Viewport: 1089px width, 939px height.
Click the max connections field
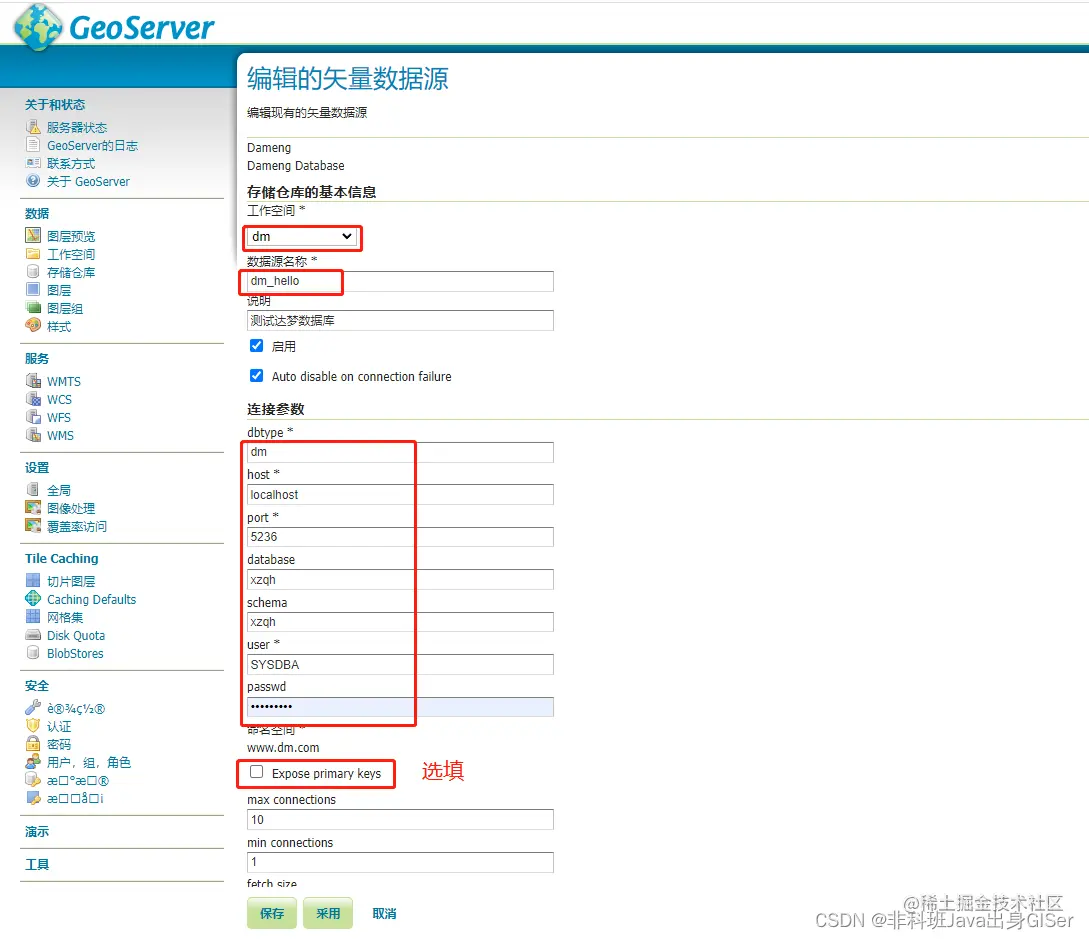coord(400,820)
